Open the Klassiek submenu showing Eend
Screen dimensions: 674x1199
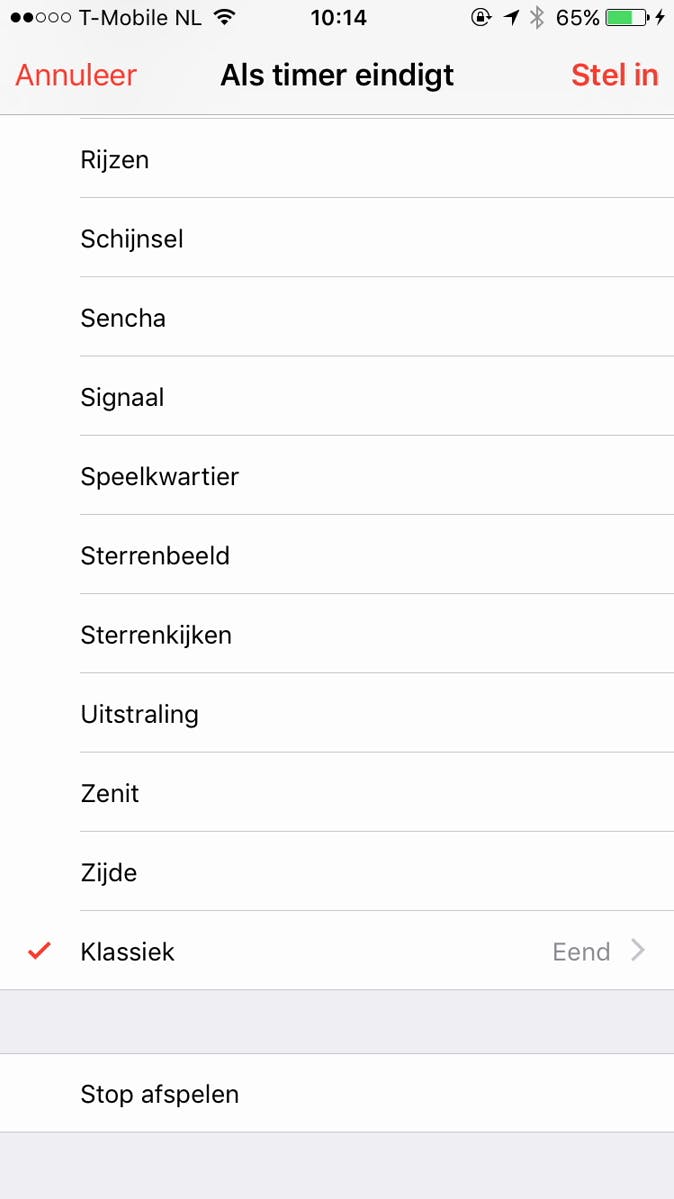pos(581,951)
